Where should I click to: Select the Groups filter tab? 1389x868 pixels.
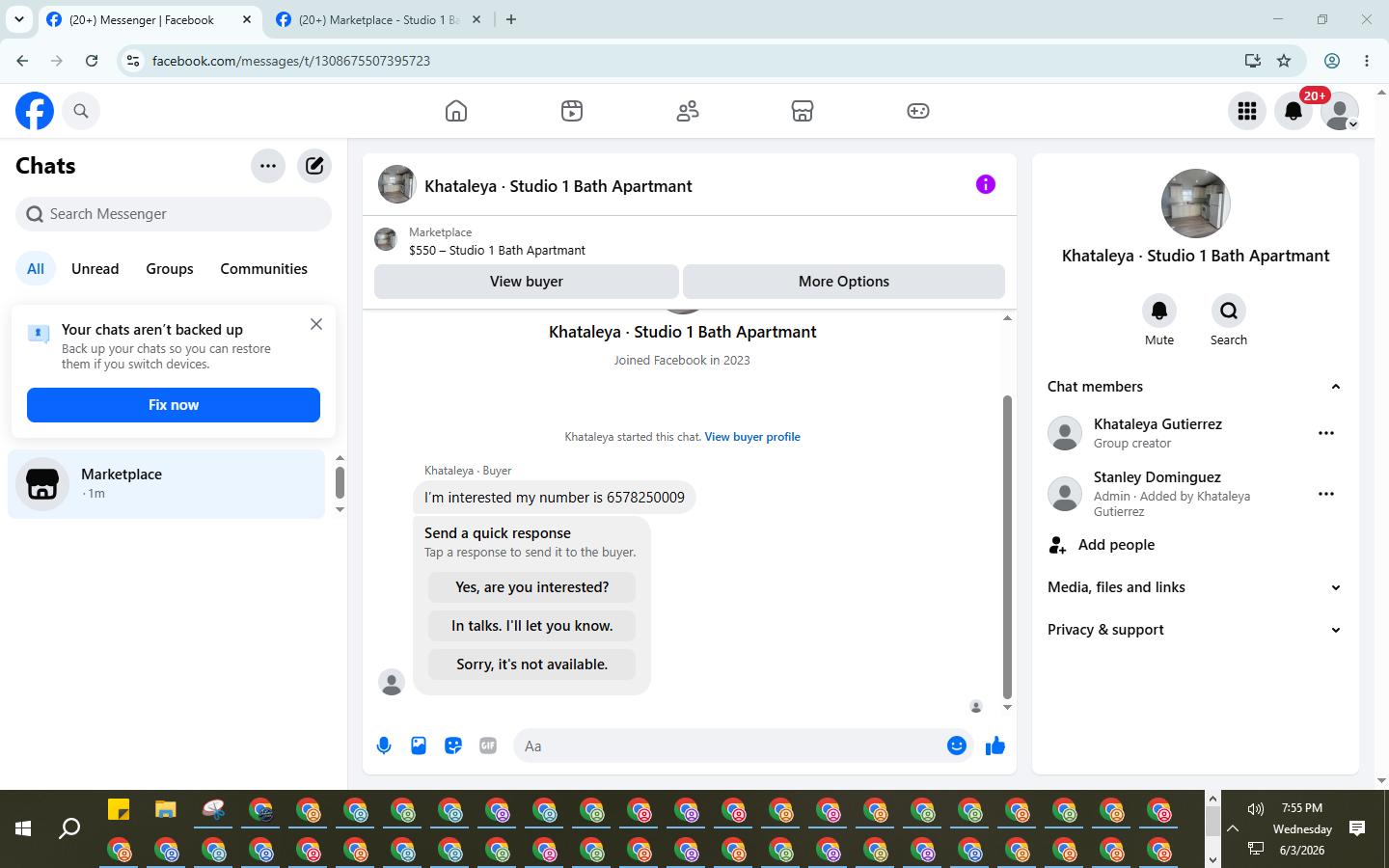[170, 269]
